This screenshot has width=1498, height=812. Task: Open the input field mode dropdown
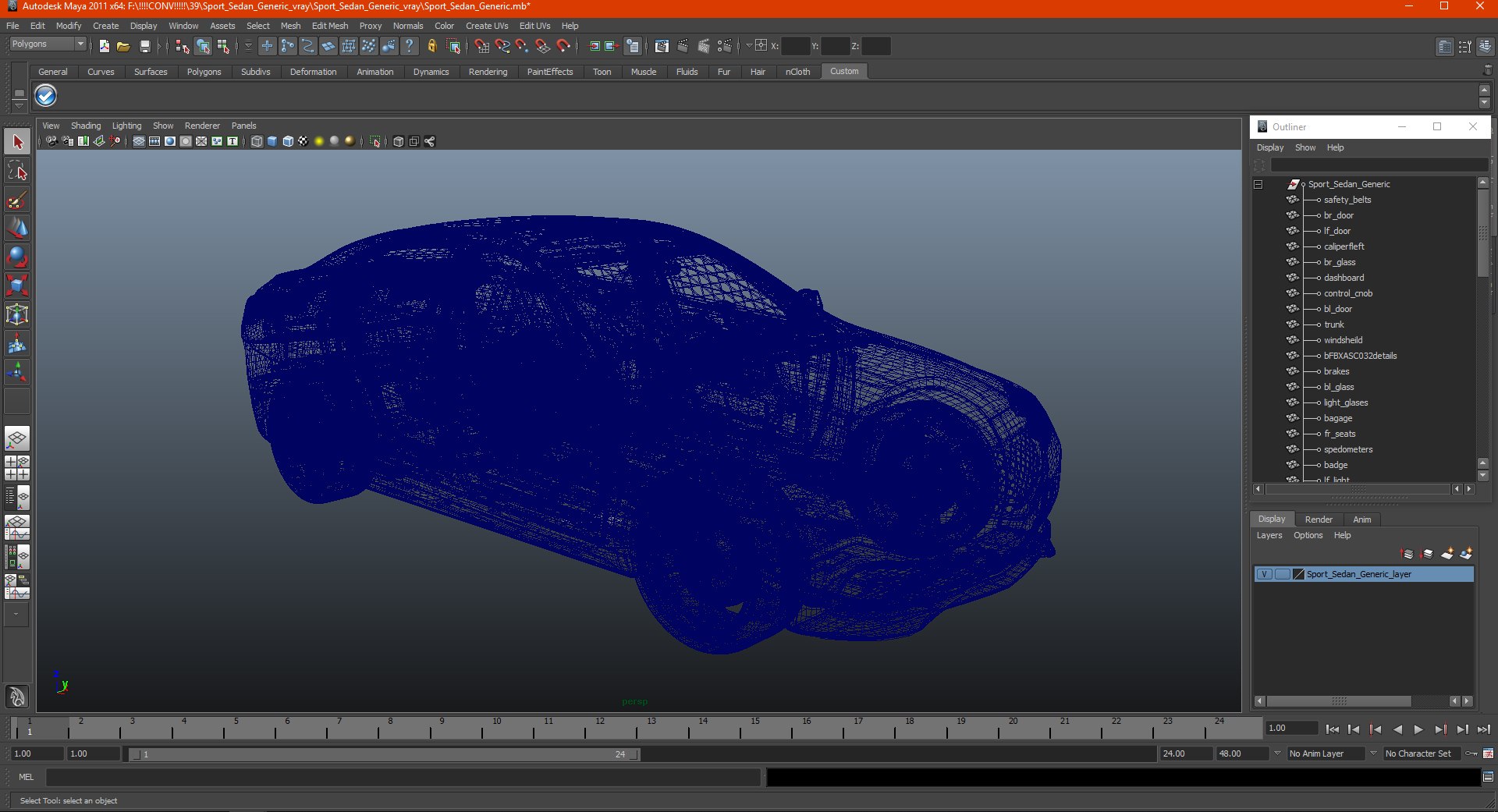(x=749, y=46)
